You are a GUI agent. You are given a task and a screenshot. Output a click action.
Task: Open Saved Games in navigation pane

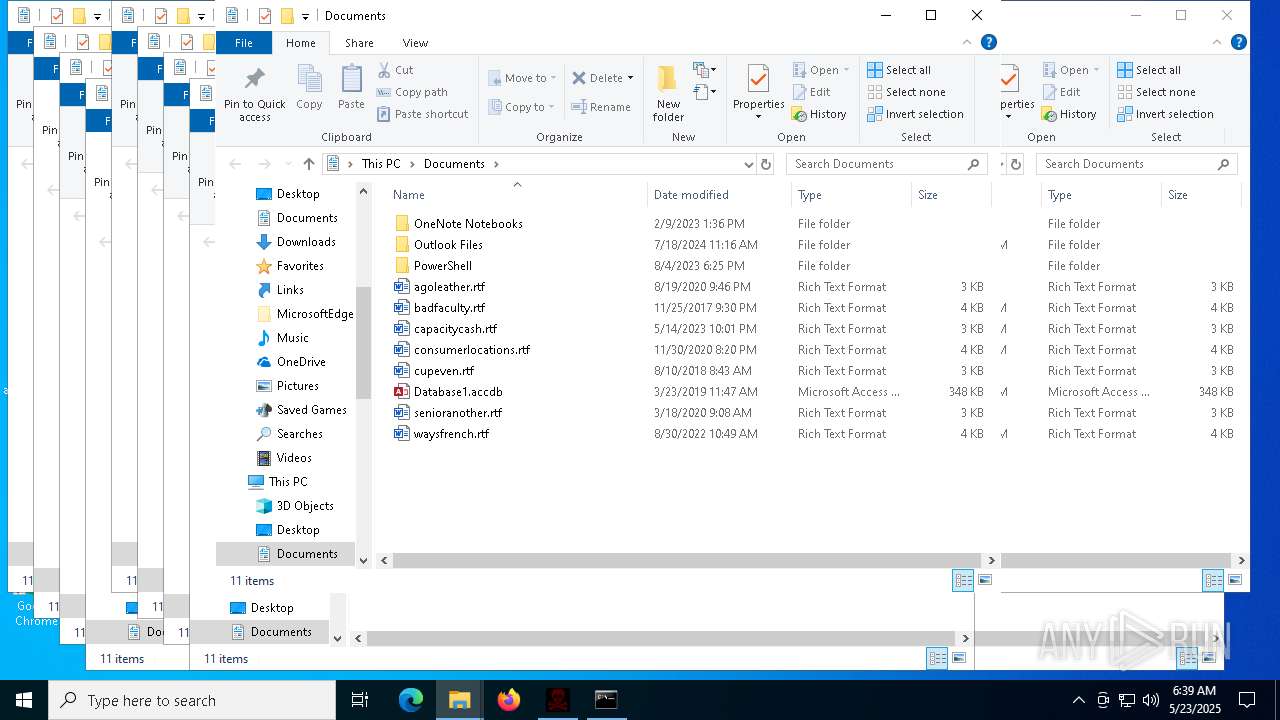pos(311,410)
